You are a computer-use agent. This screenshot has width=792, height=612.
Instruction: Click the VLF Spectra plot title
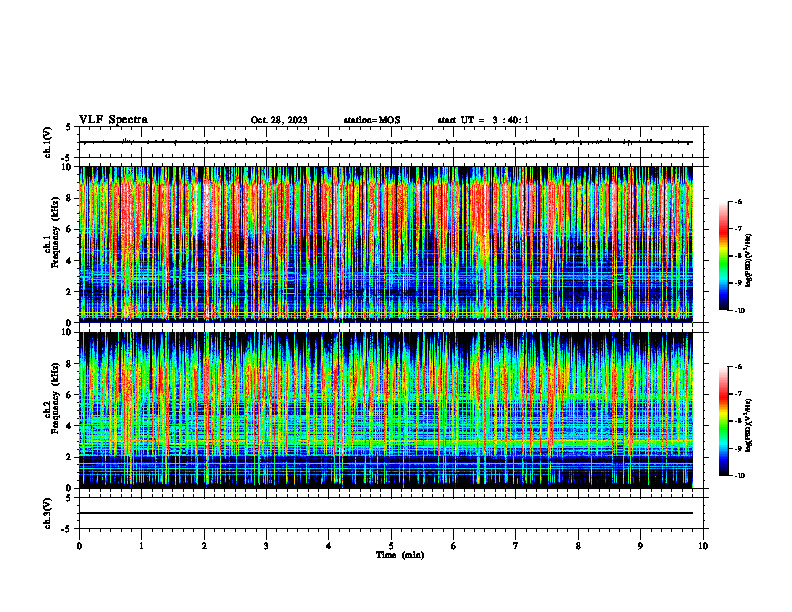tap(113, 120)
